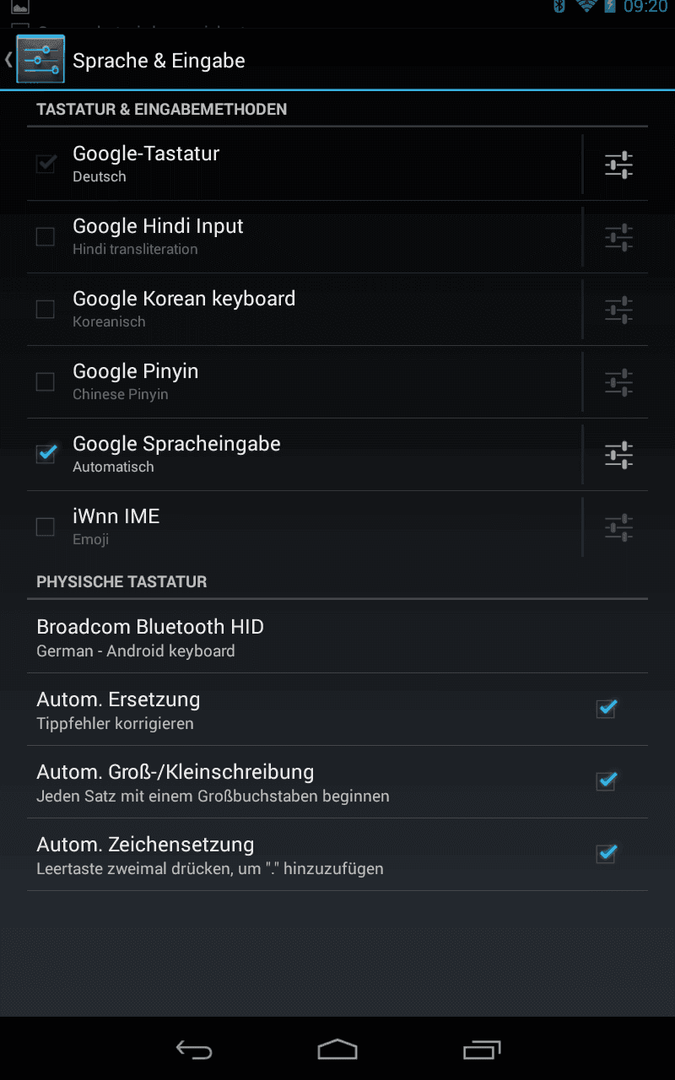Enable the Google Hindi Input checkbox

tap(45, 237)
